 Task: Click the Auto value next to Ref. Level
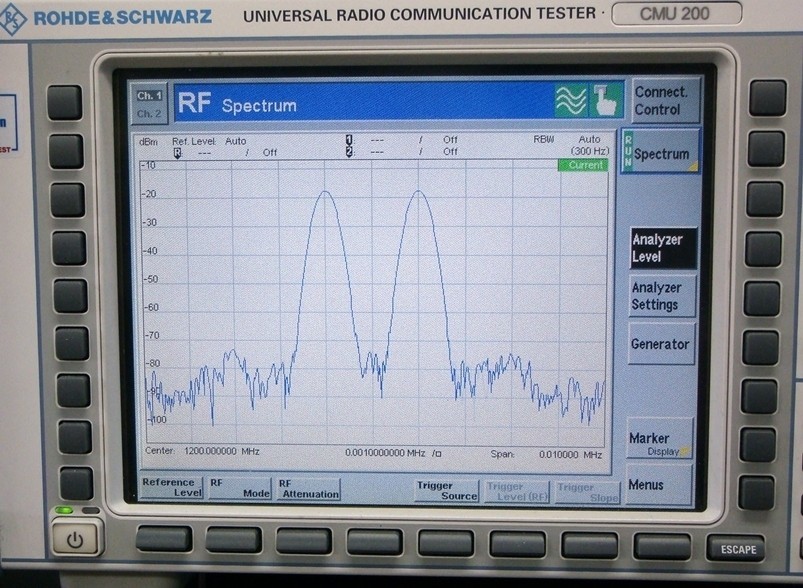tap(236, 141)
